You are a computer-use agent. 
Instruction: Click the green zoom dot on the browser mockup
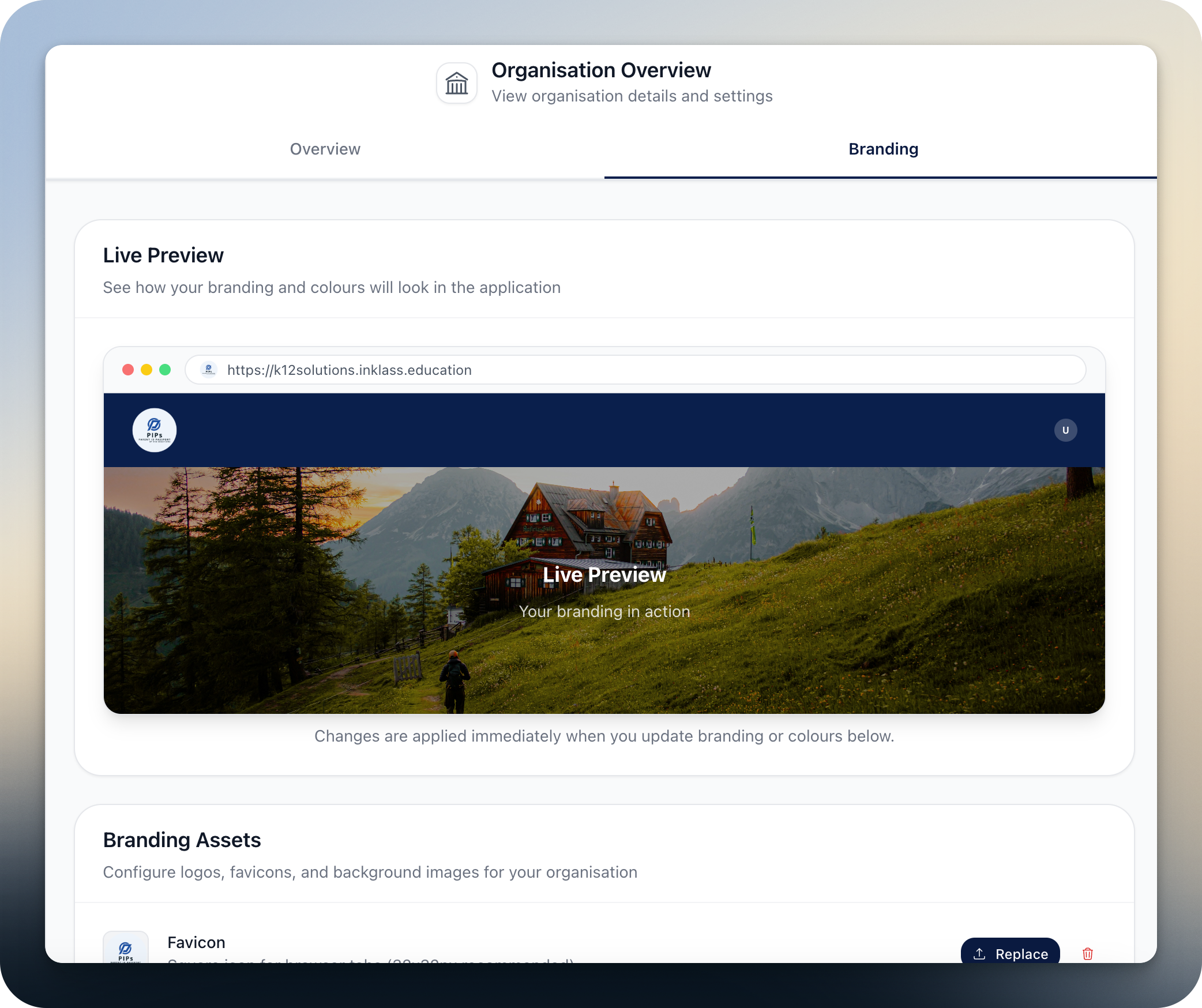point(166,370)
